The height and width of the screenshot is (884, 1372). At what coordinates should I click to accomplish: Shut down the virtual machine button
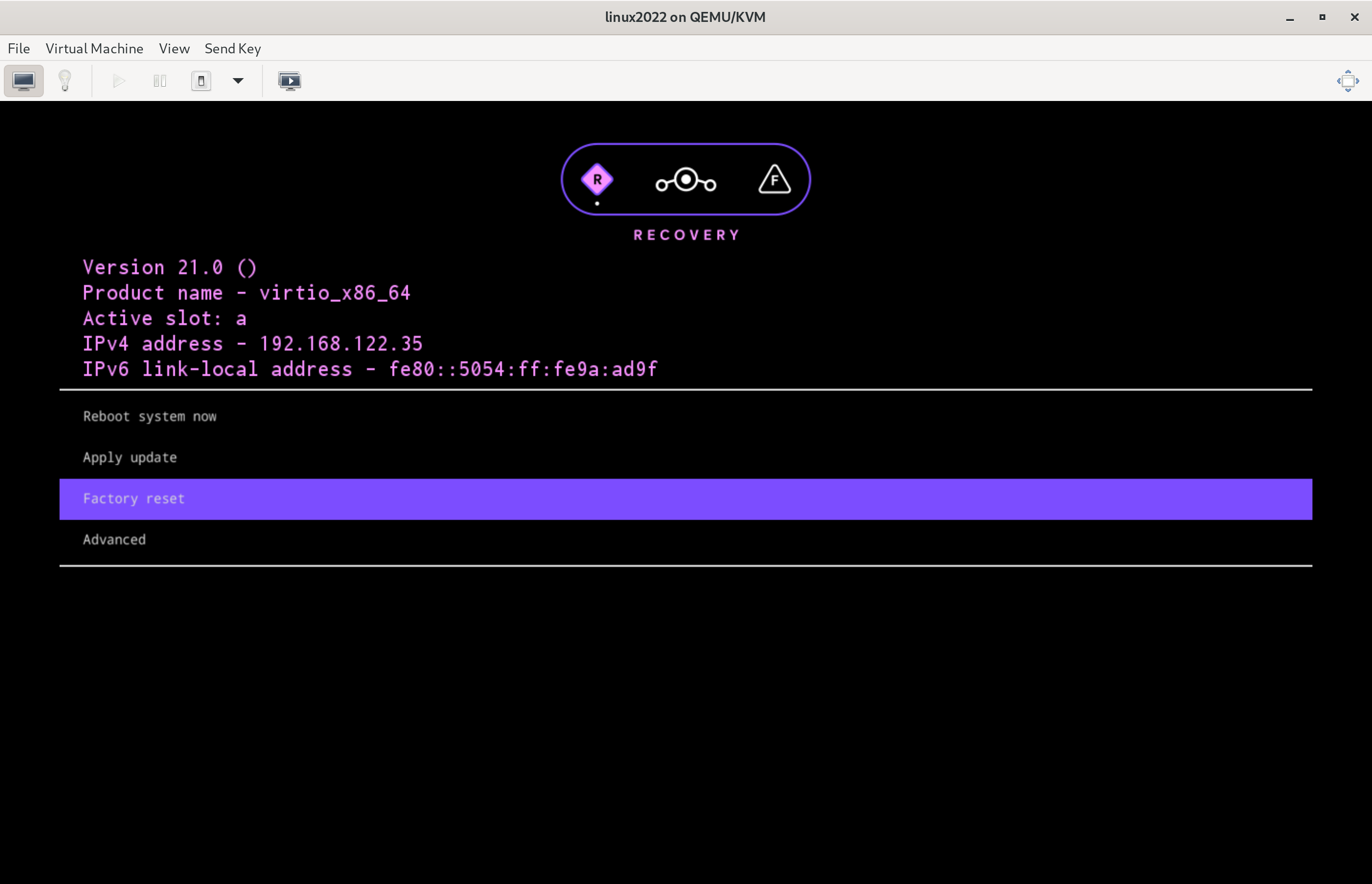coord(201,81)
